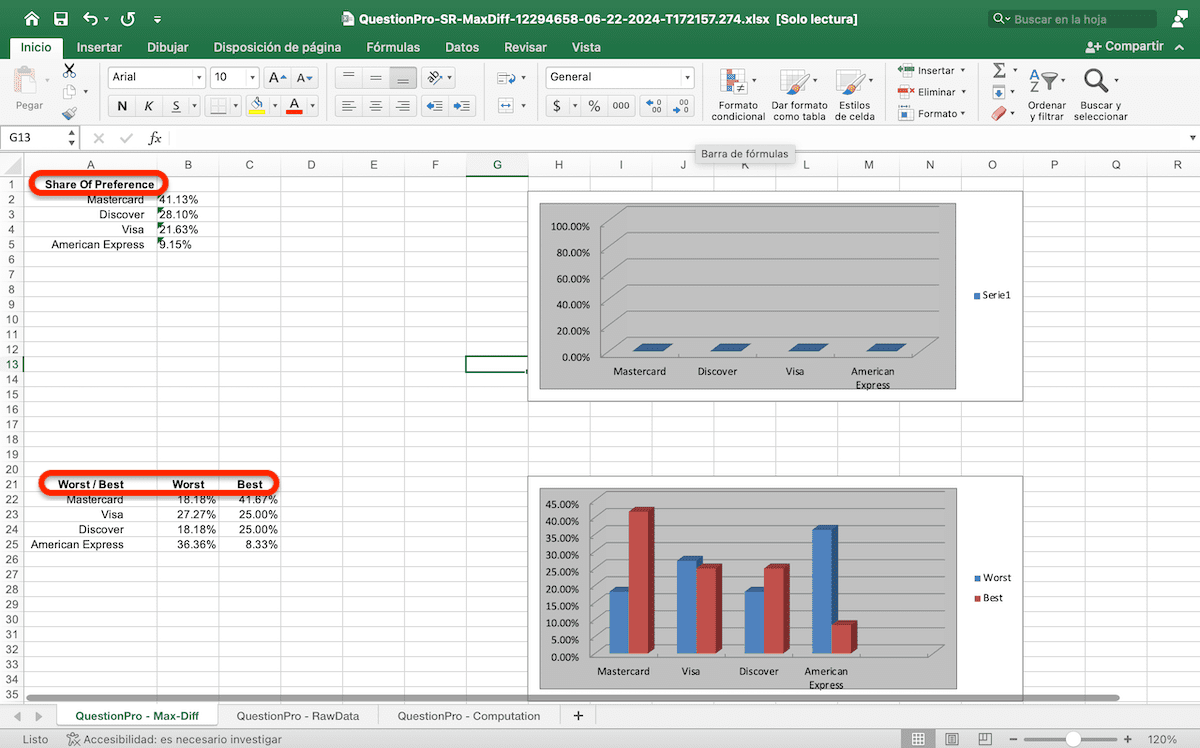The width and height of the screenshot is (1200, 748).
Task: Click the Save icon in title bar
Action: click(61, 19)
